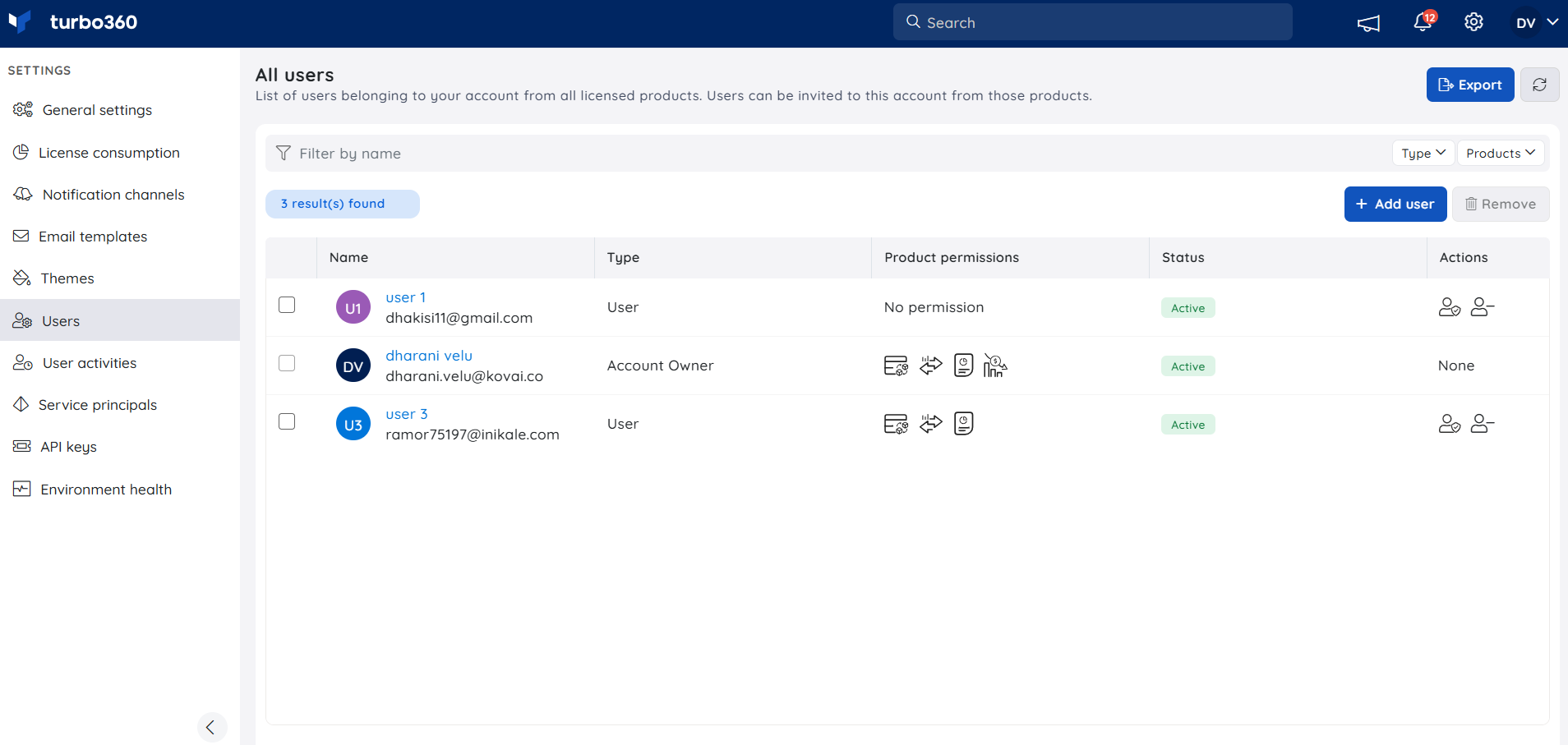
Task: Open the announcements megaphone icon
Action: (1368, 23)
